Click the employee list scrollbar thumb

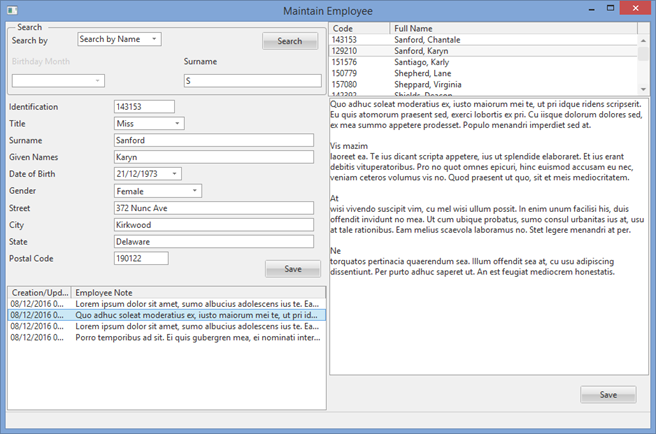click(643, 54)
